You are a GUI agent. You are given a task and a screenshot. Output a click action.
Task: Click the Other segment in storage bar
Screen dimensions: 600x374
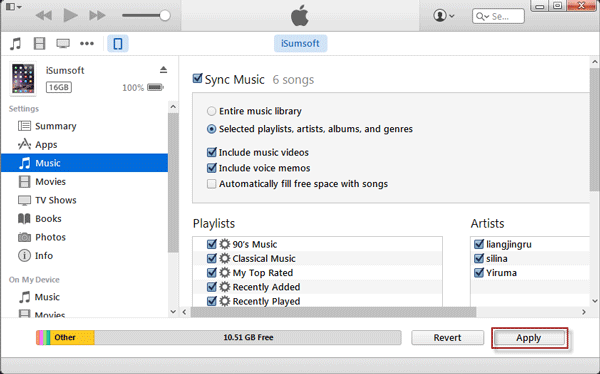[x=72, y=337]
